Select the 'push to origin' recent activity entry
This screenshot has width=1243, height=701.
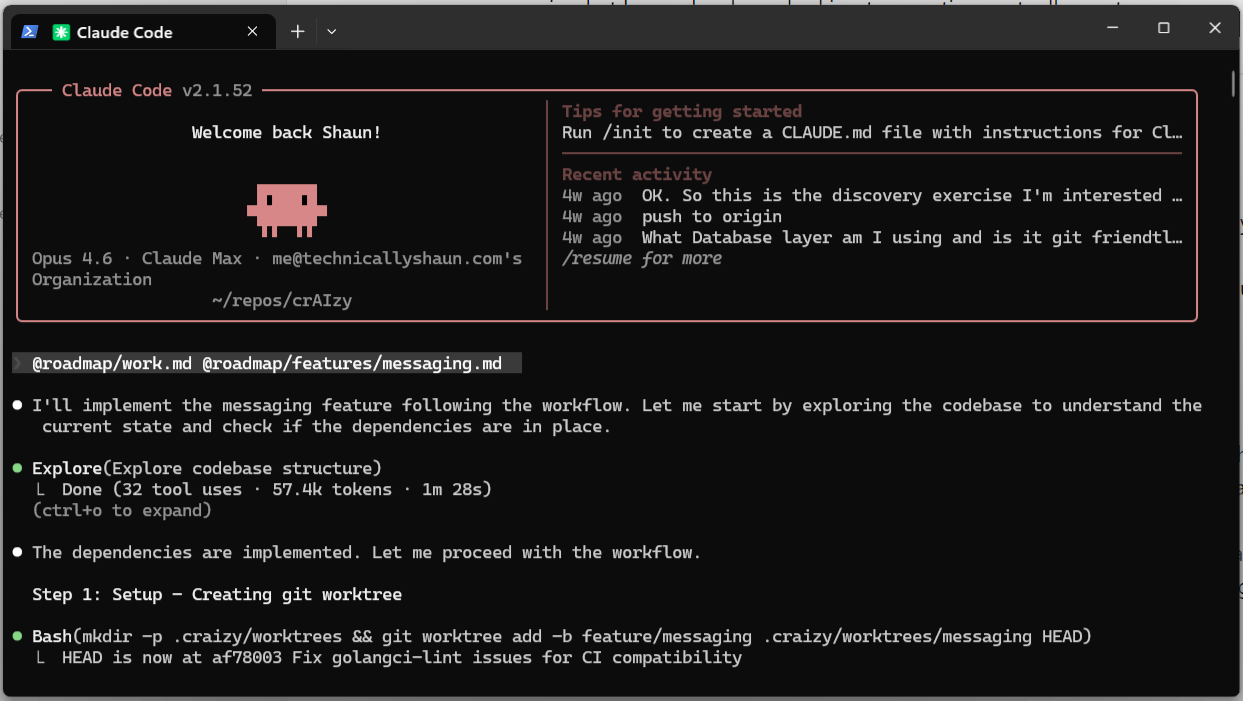[x=711, y=216]
